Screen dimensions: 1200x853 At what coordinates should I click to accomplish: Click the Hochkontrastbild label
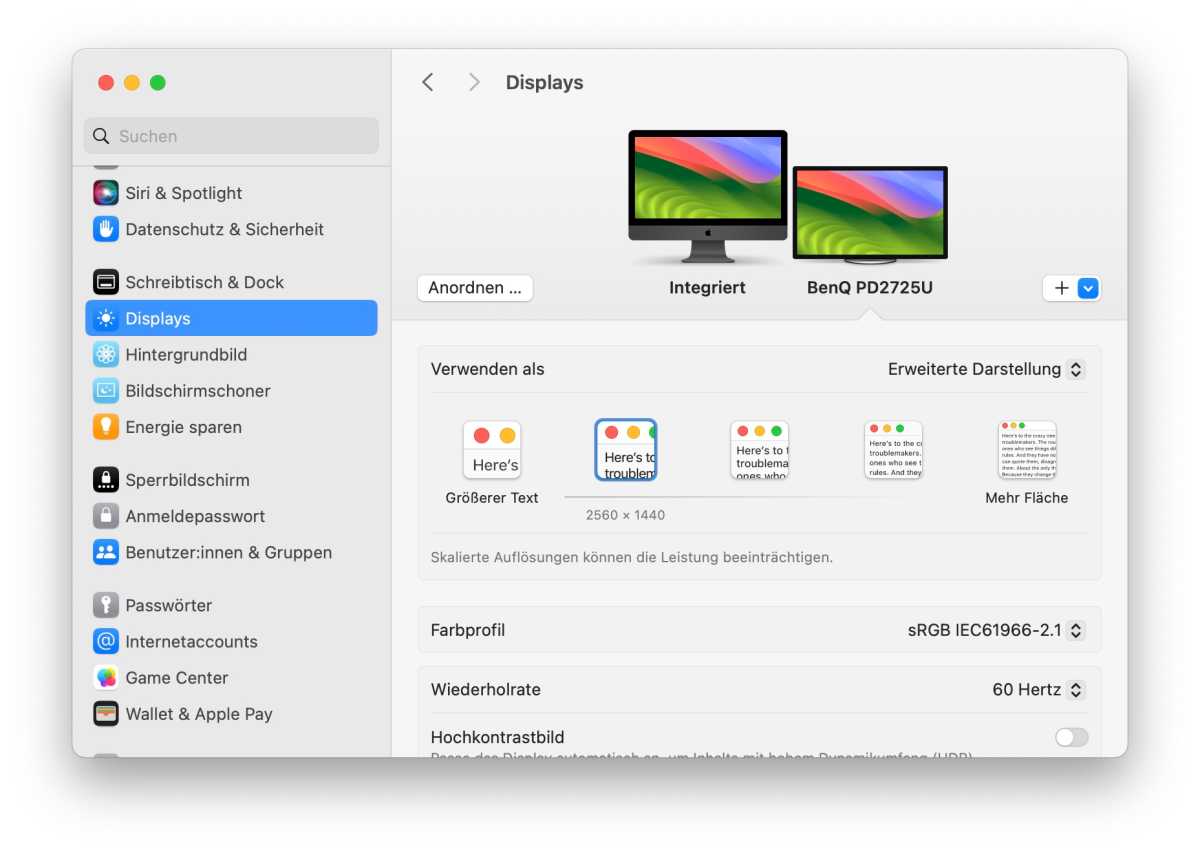click(498, 737)
